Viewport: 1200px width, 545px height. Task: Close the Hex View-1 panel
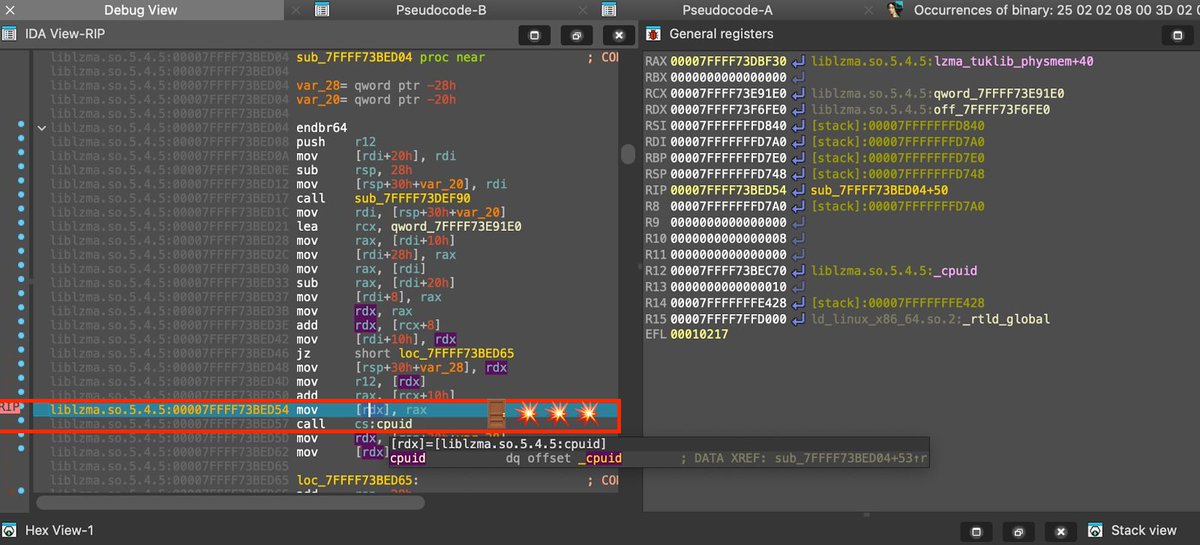1060,531
